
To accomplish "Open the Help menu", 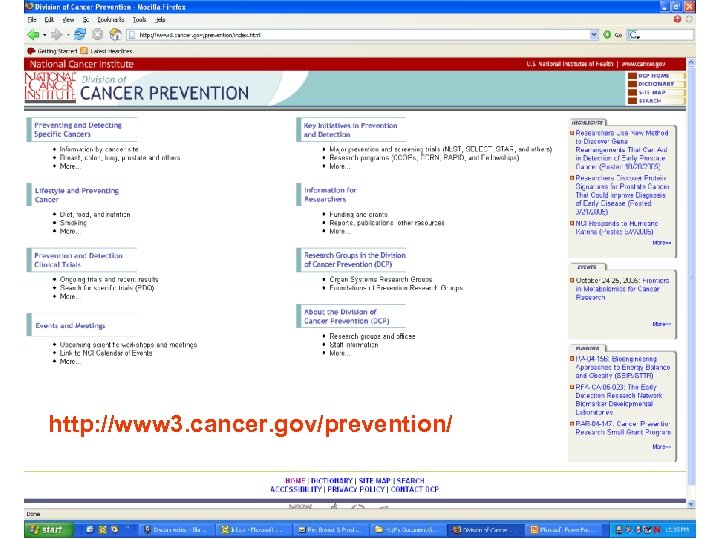I will point(160,20).
